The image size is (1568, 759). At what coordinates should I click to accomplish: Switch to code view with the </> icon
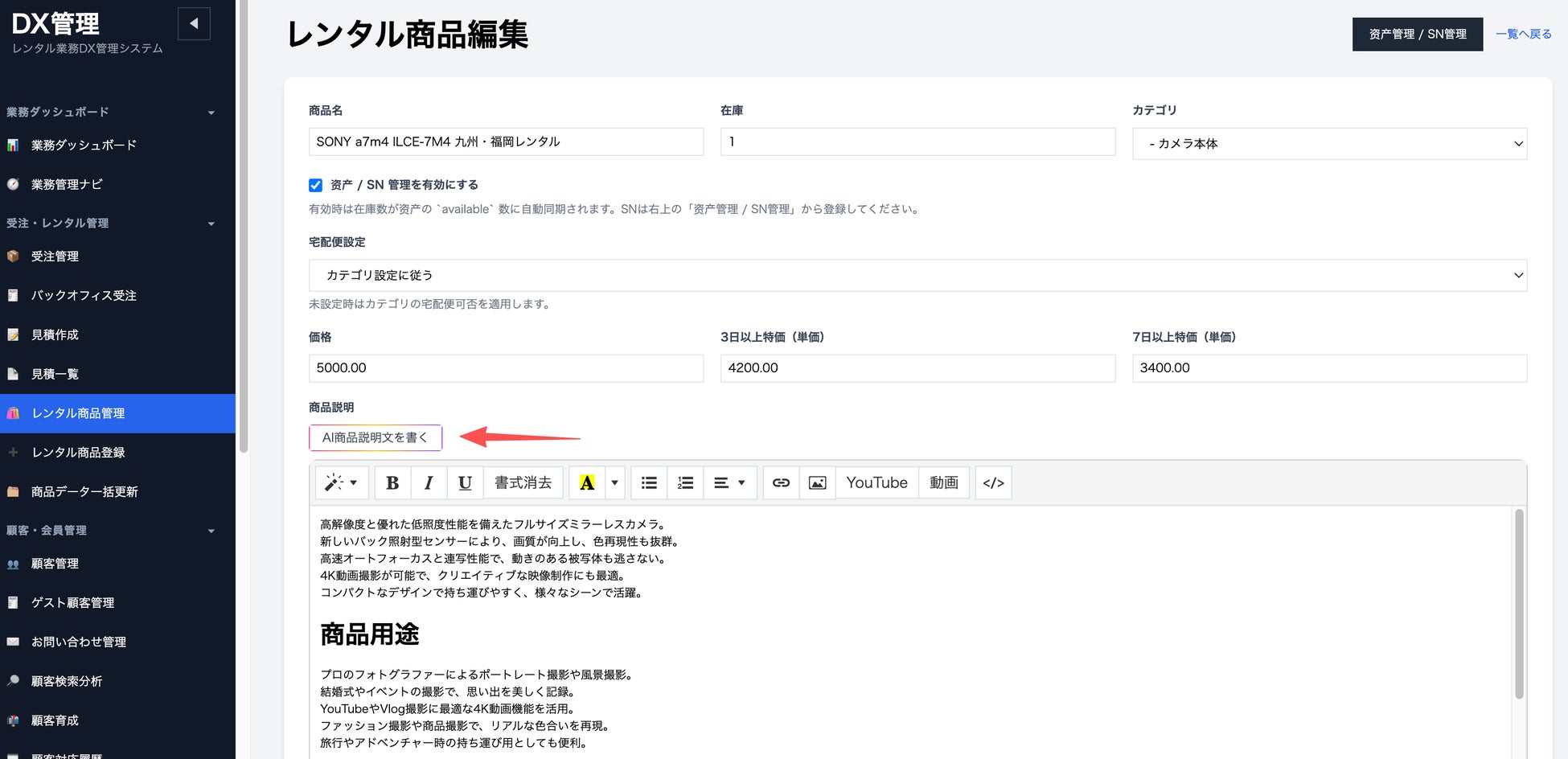click(993, 482)
